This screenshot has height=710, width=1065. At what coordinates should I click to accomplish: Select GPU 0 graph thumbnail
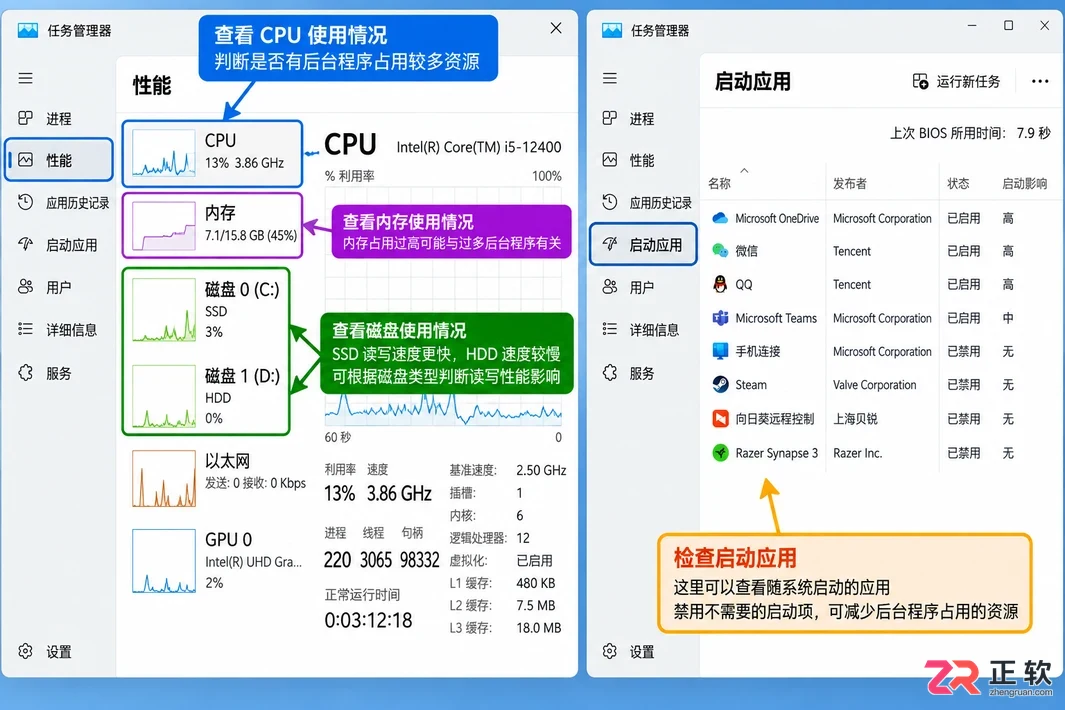point(164,561)
